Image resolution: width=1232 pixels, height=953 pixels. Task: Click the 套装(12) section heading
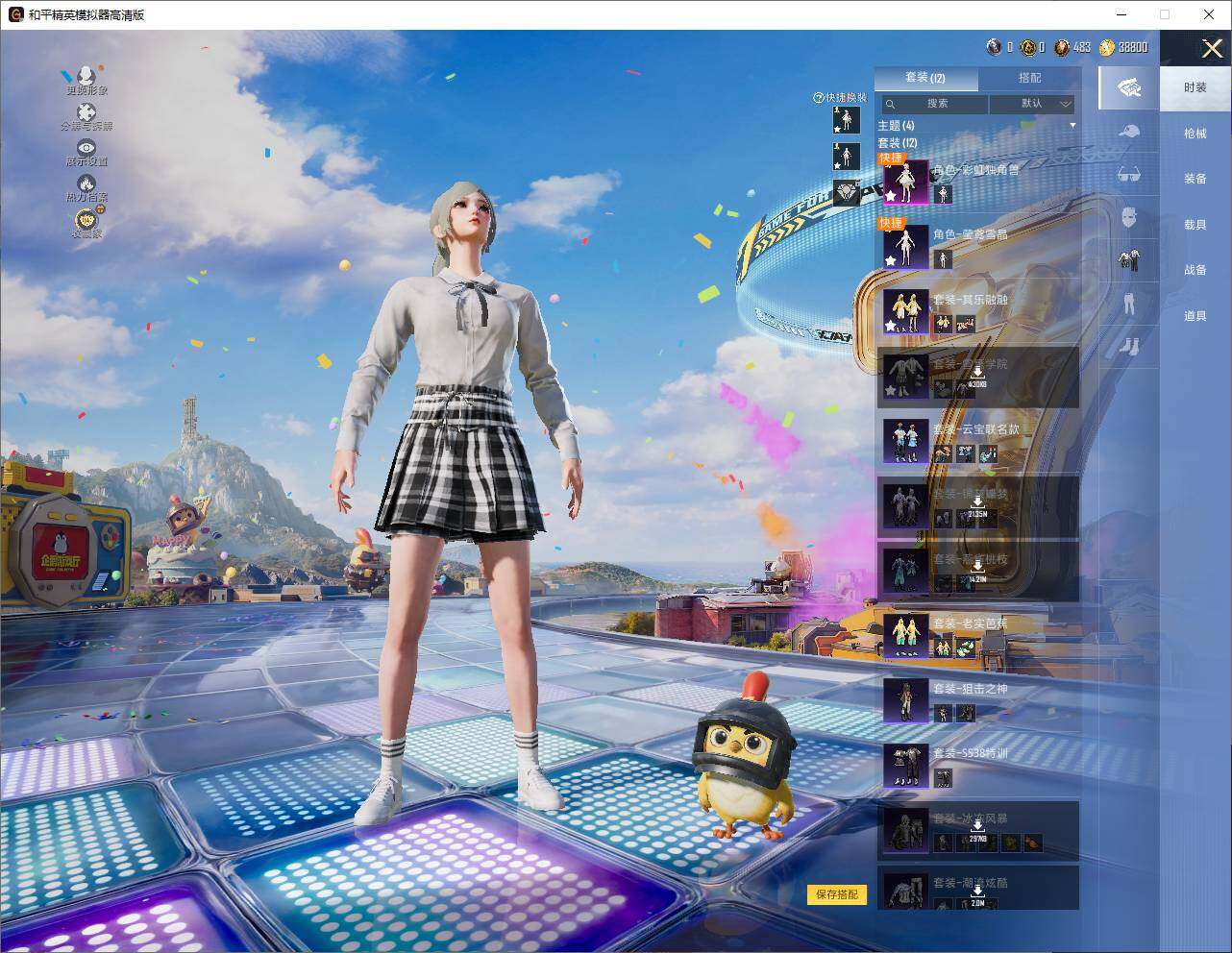pos(898,142)
